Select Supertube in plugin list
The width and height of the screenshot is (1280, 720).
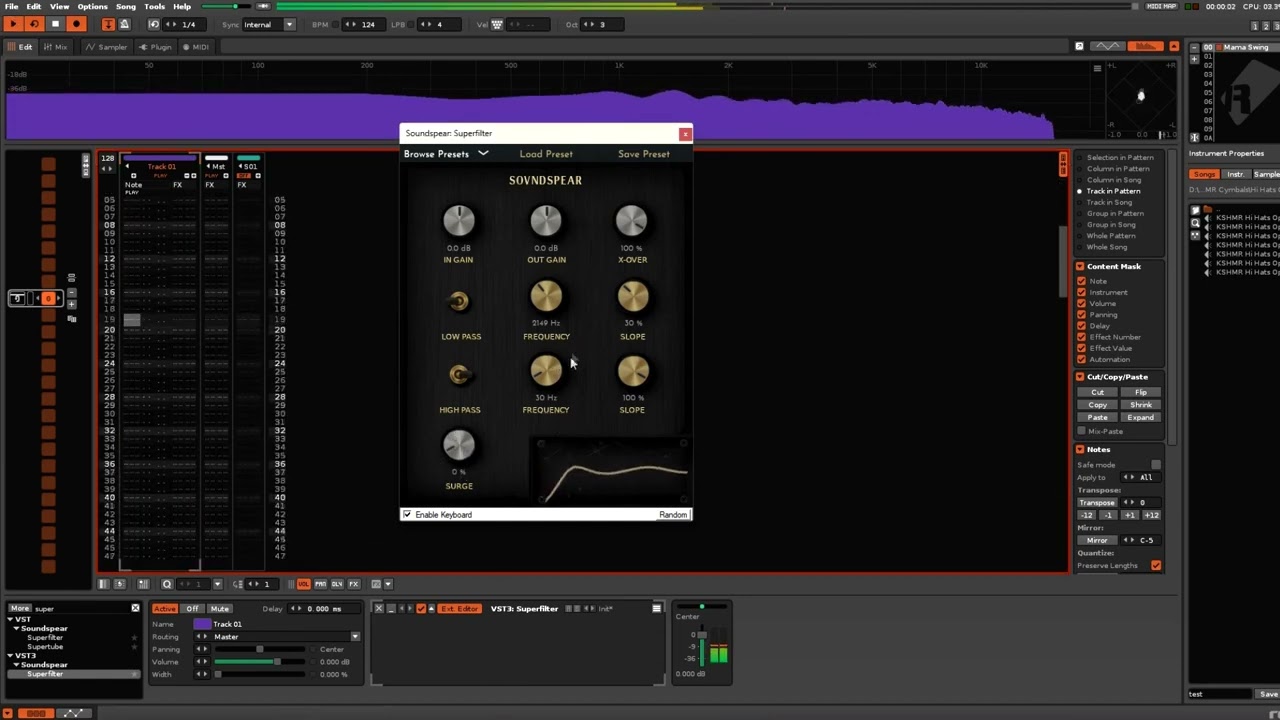(45, 647)
